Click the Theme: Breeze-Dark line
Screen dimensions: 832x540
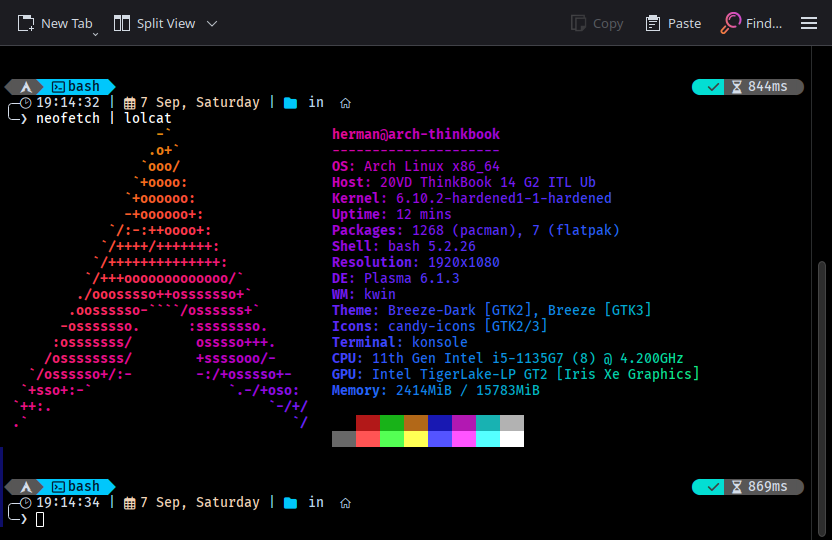coord(492,310)
